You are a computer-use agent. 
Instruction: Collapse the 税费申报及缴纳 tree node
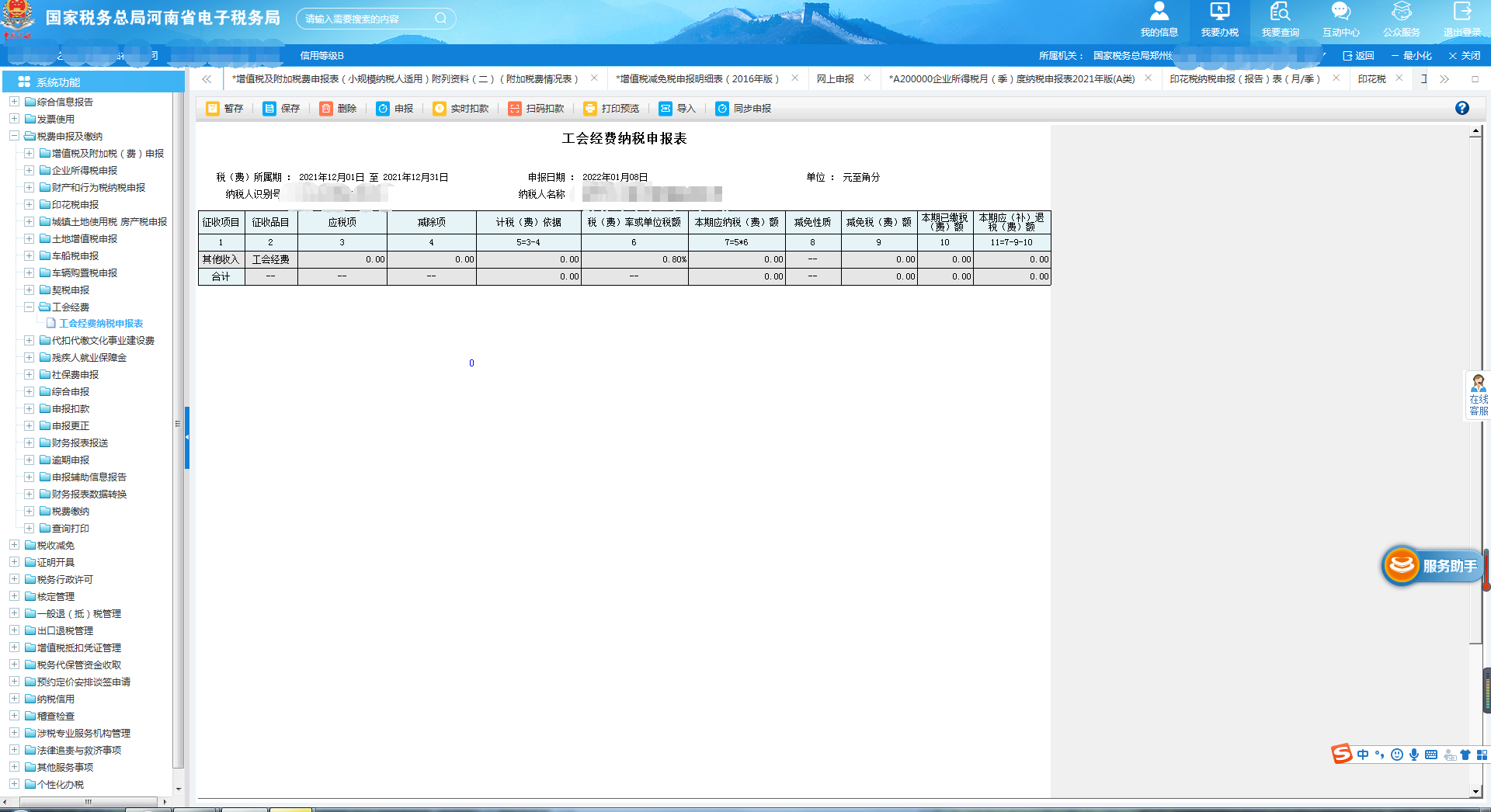pos(14,136)
